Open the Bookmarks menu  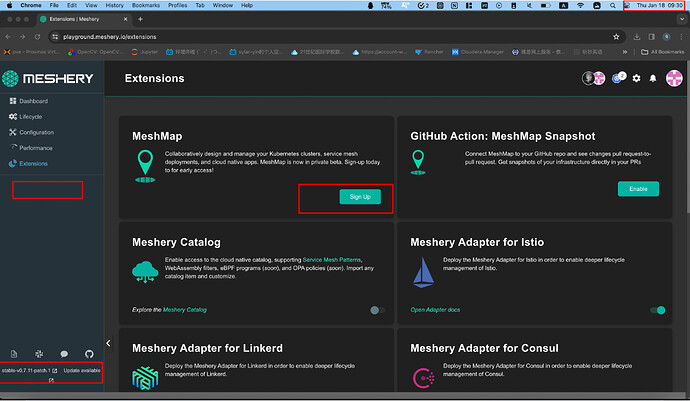pyautogui.click(x=146, y=5)
